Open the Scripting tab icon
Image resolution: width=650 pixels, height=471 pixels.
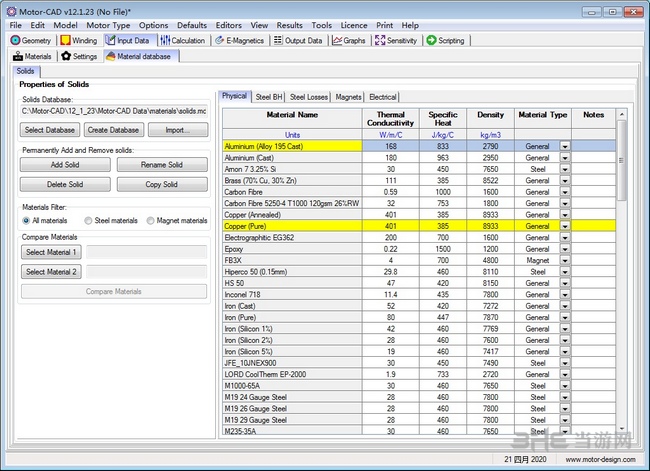432,40
